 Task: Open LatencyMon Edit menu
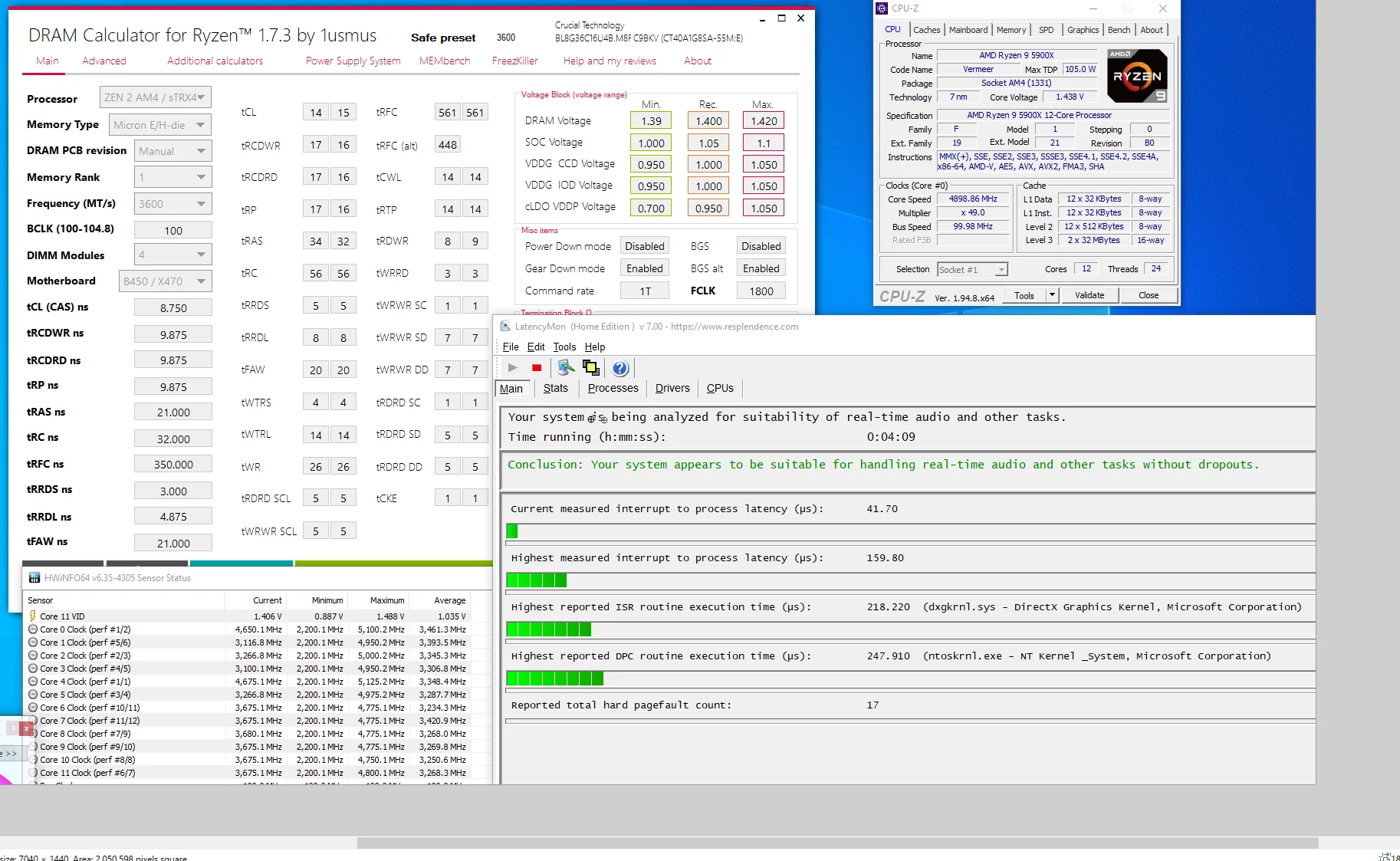point(536,347)
